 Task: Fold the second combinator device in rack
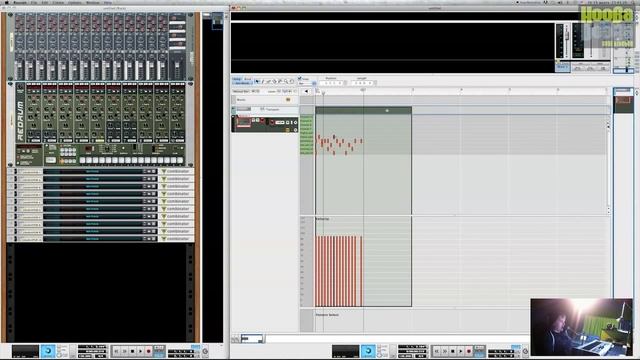(11, 179)
